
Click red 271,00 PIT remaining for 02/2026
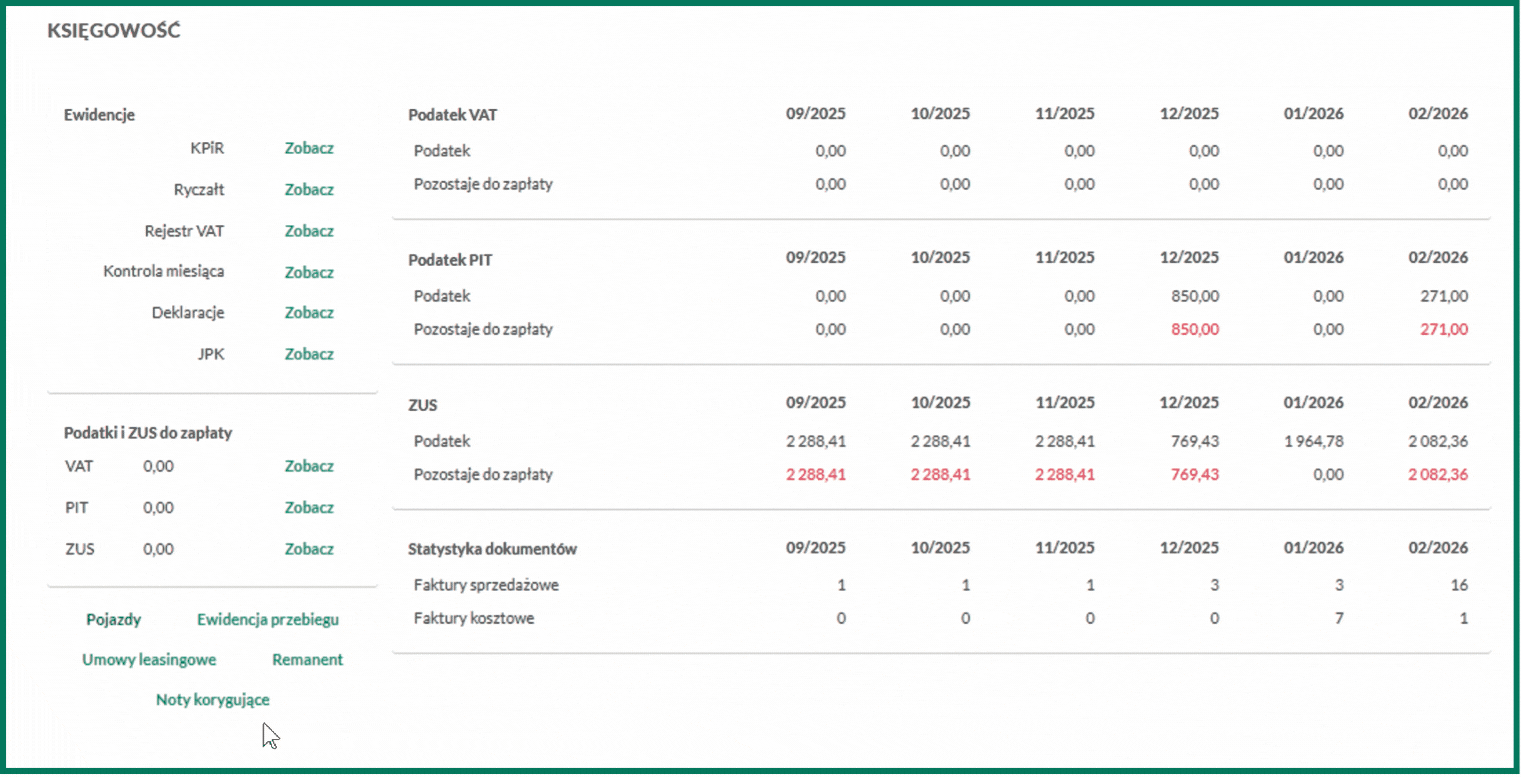coord(1444,330)
